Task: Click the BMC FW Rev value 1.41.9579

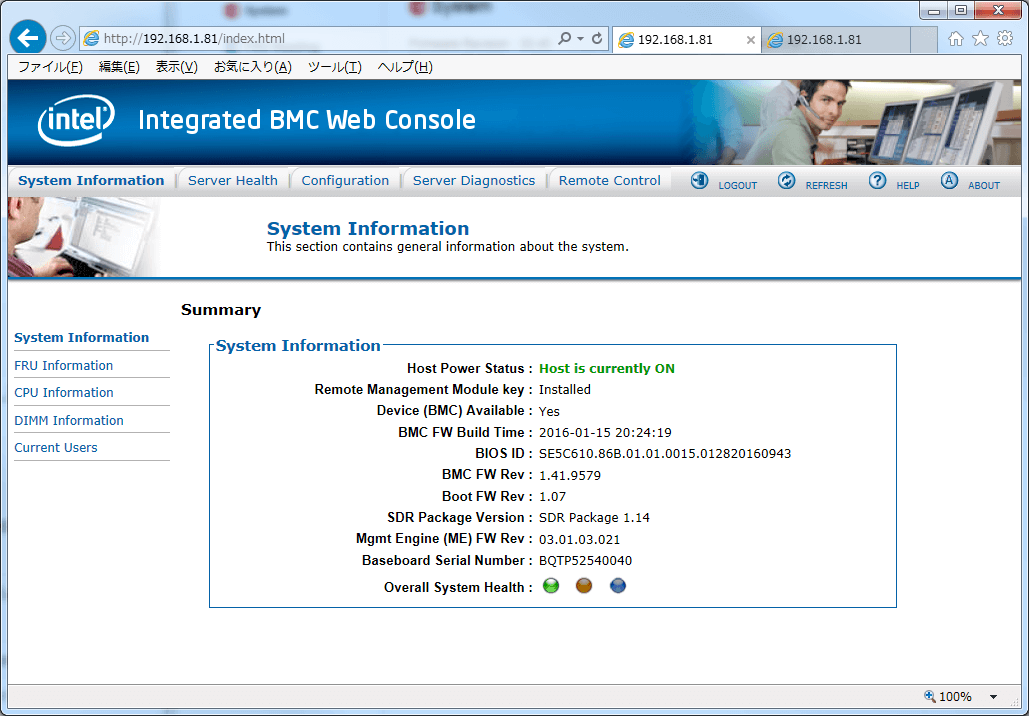Action: [x=570, y=475]
